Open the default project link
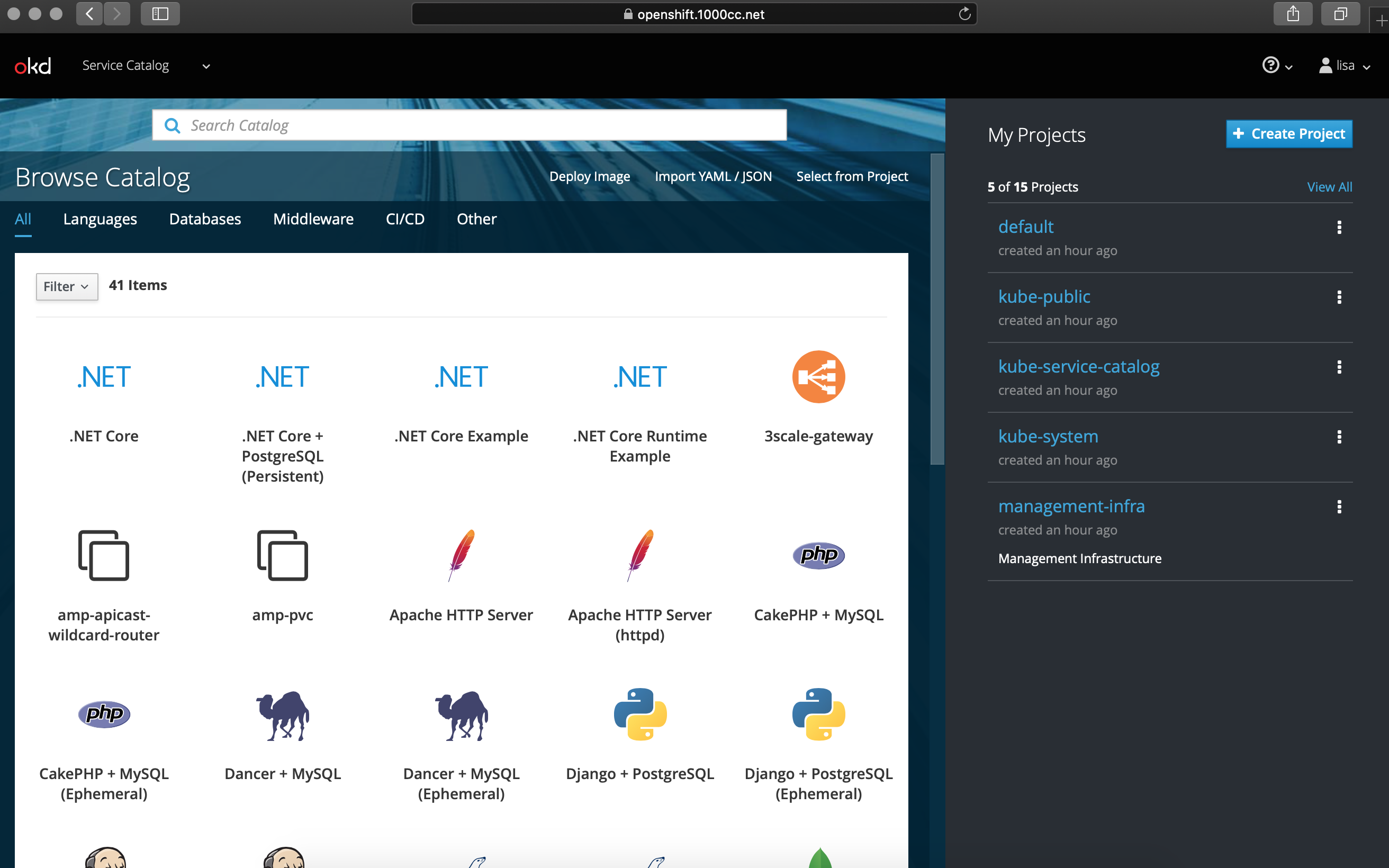Viewport: 1389px width, 868px height. click(1026, 227)
